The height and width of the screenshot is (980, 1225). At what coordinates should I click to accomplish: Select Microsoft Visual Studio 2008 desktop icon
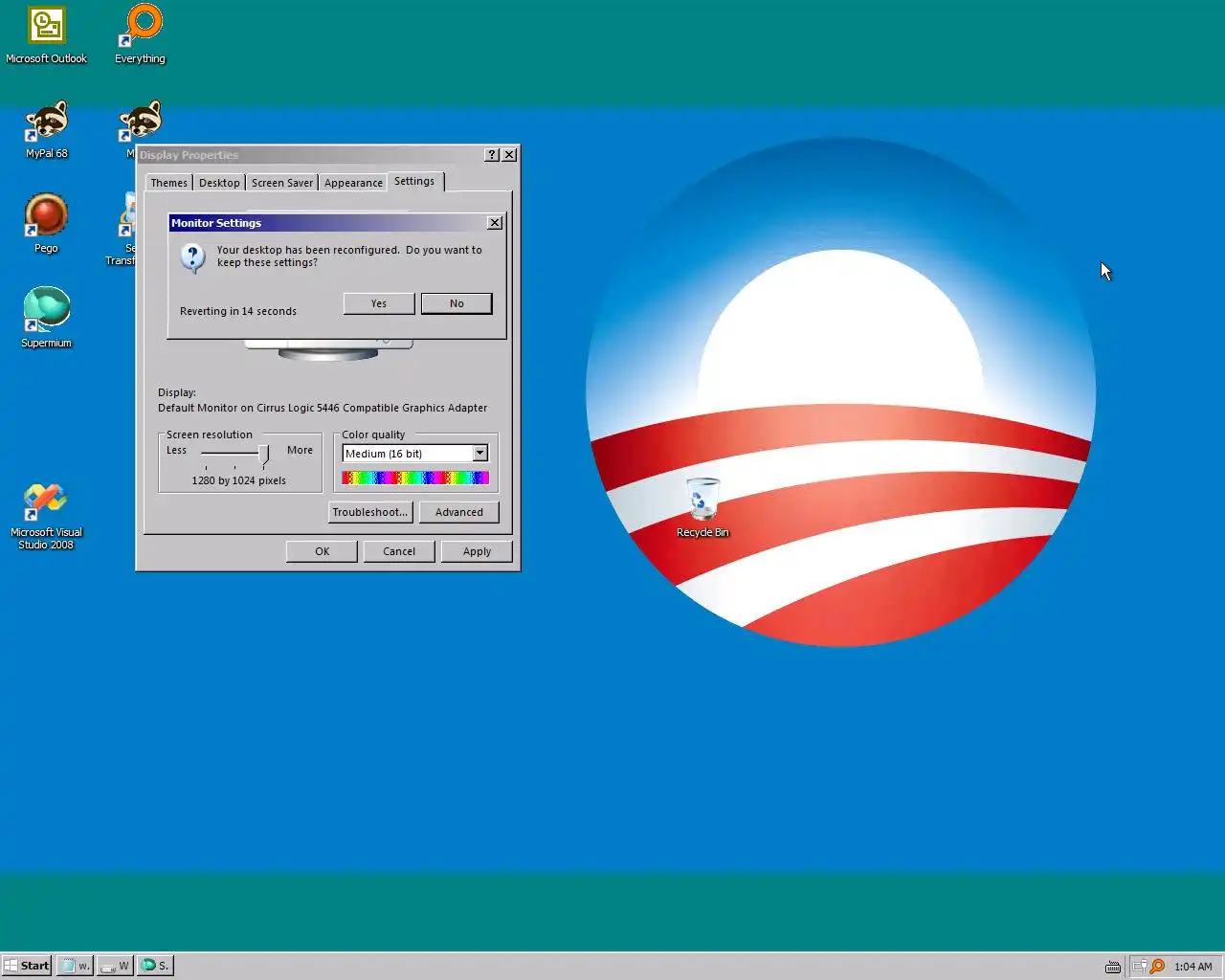point(46,517)
